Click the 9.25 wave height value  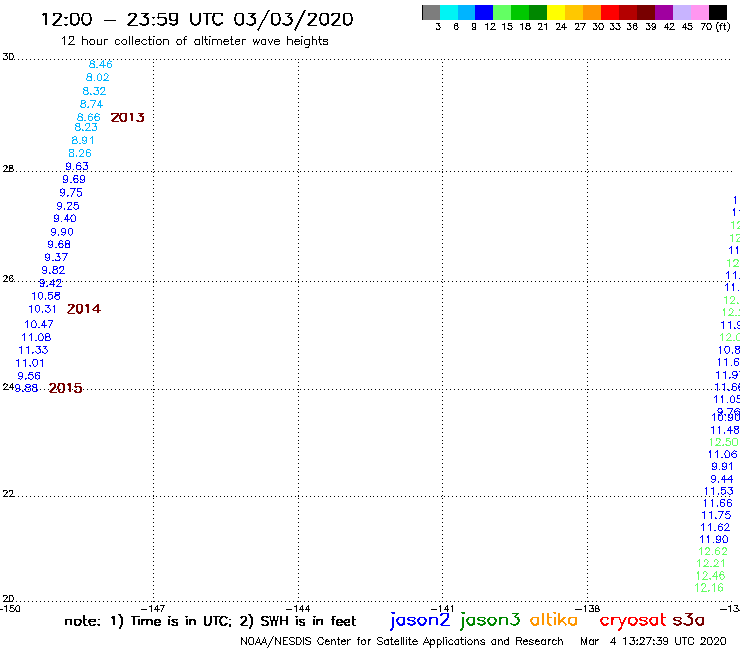point(68,206)
